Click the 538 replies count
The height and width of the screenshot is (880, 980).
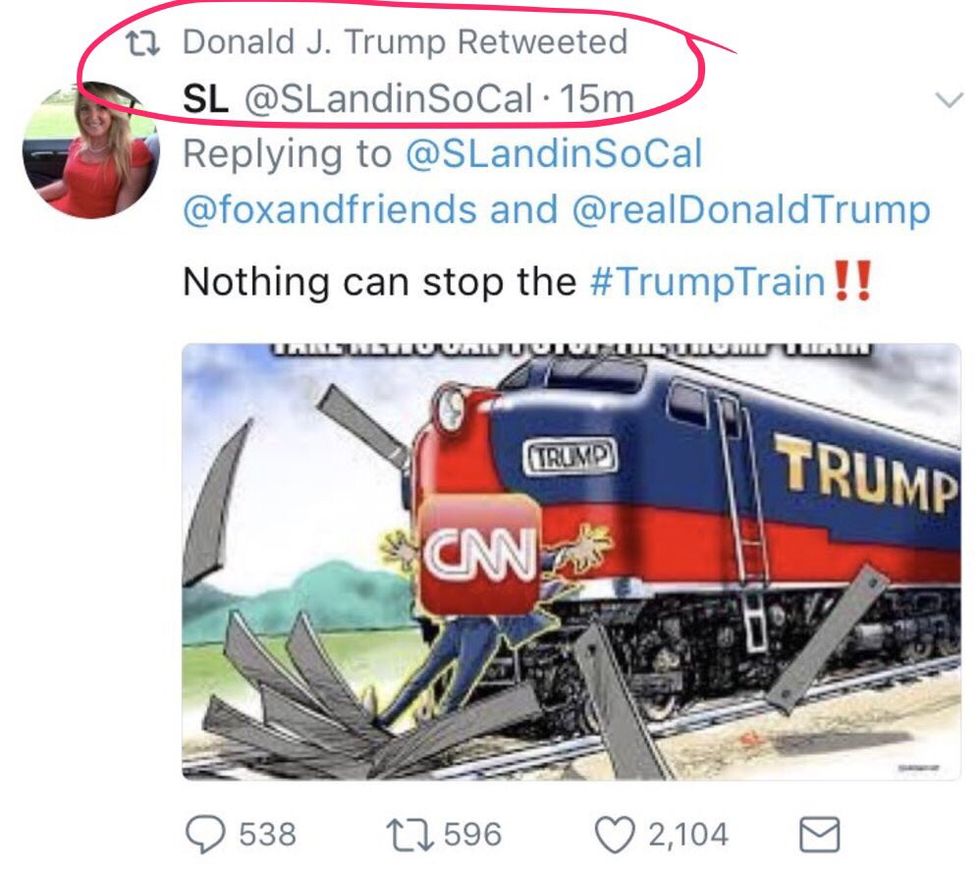[x=268, y=833]
